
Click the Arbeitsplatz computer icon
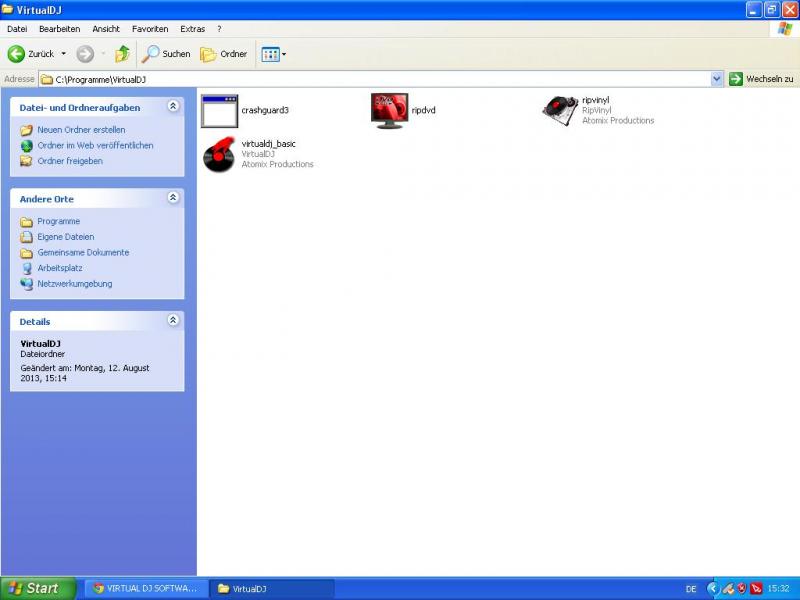27,268
